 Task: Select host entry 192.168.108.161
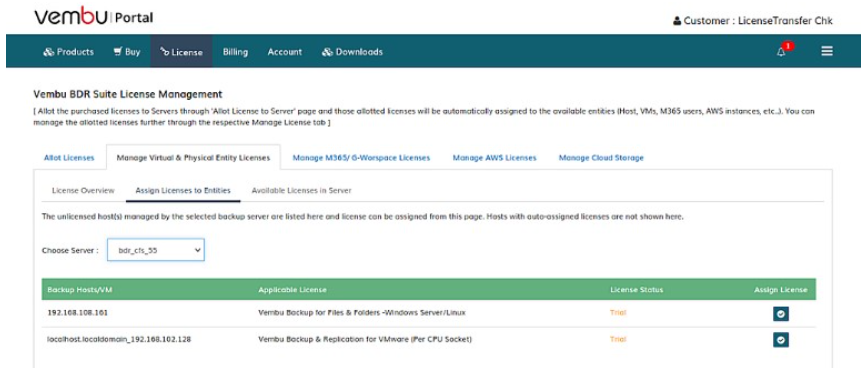coord(77,313)
